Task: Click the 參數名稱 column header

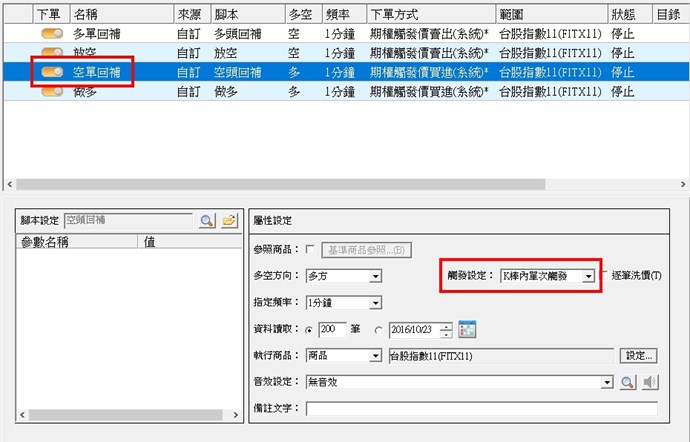Action: pyautogui.click(x=77, y=242)
